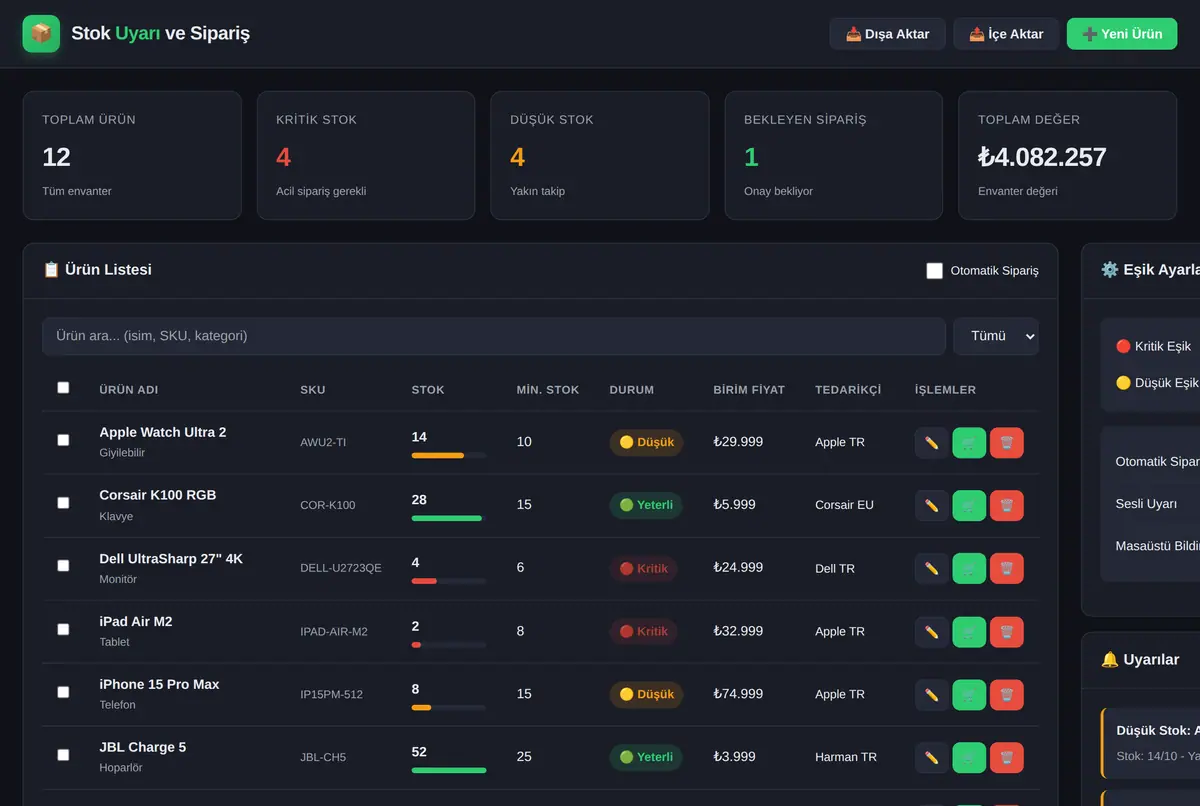The height and width of the screenshot is (806, 1200).
Task: Click the AWU2-TI SKU cell
Action: [323, 442]
